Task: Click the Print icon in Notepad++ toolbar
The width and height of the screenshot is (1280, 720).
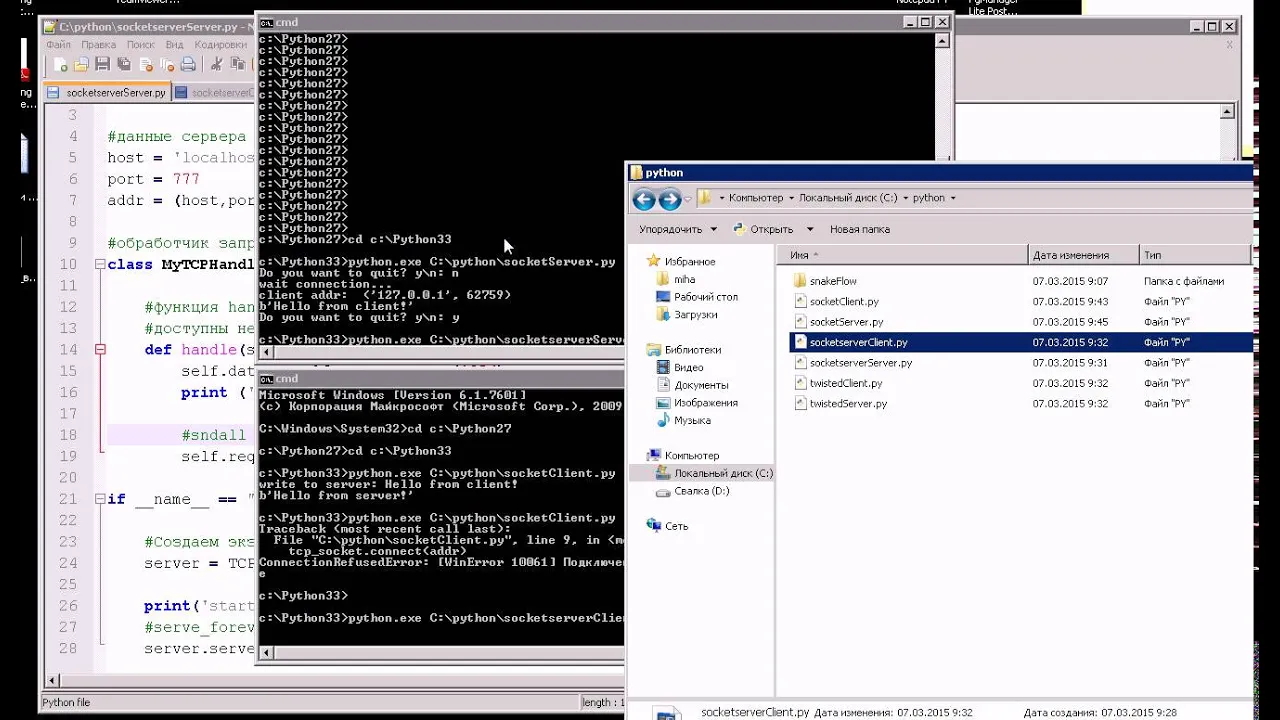Action: coord(188,65)
